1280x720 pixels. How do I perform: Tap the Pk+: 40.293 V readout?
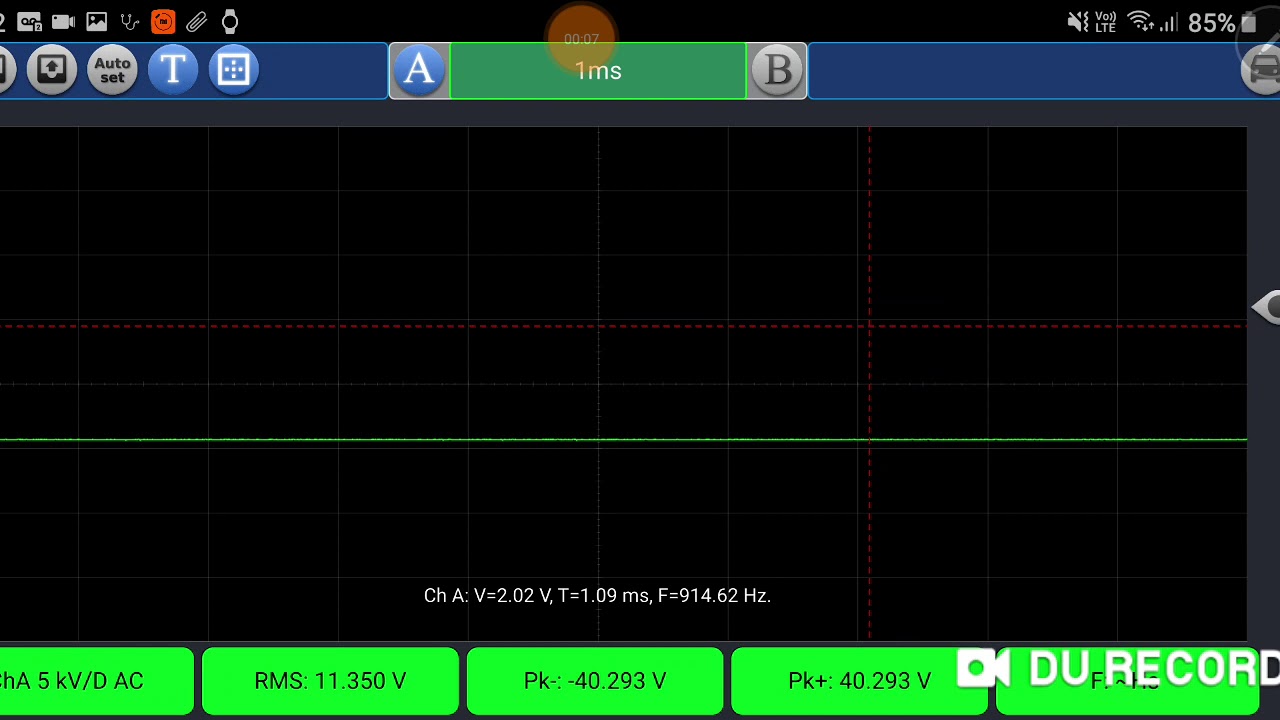860,681
